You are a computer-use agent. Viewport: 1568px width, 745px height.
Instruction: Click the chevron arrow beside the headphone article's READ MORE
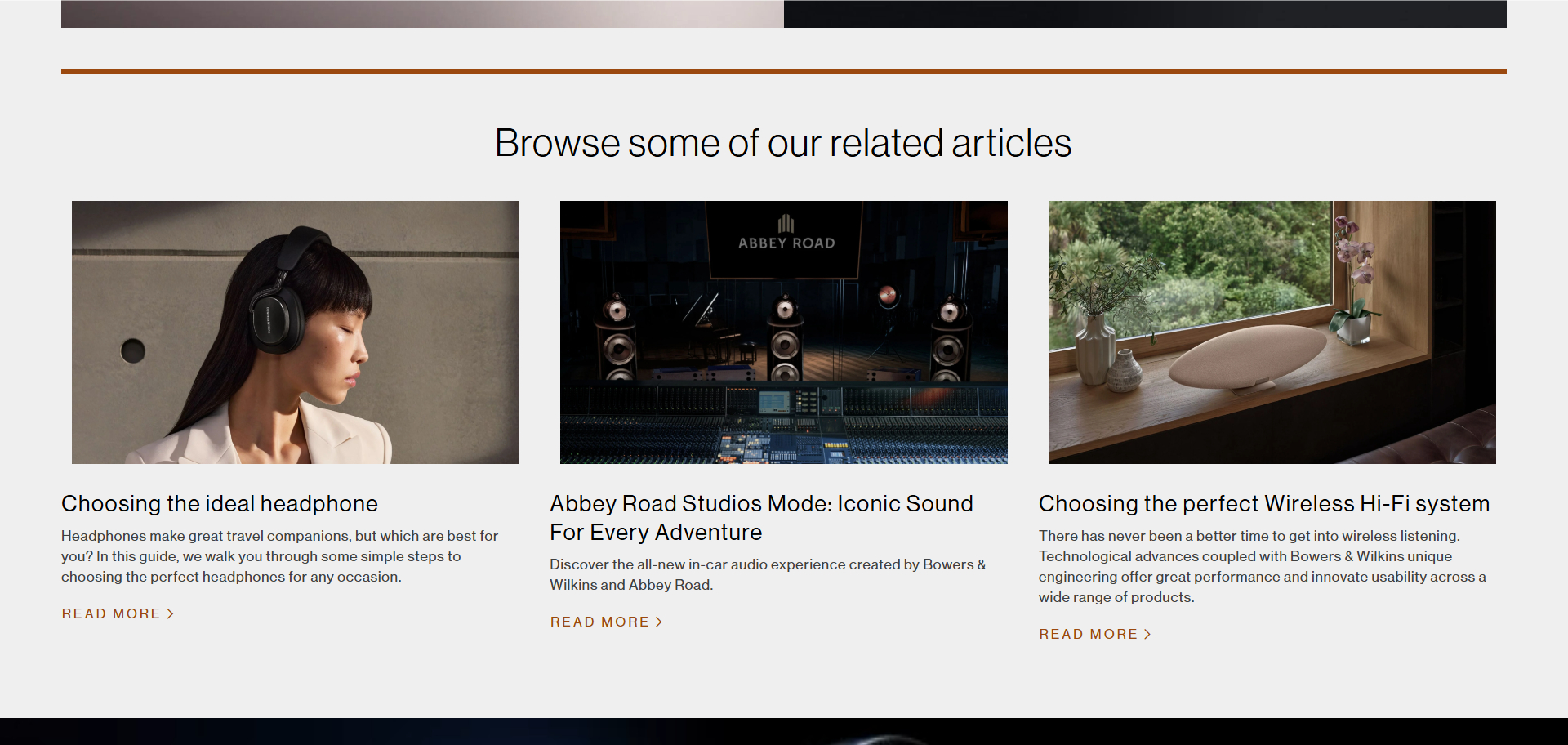tap(170, 613)
